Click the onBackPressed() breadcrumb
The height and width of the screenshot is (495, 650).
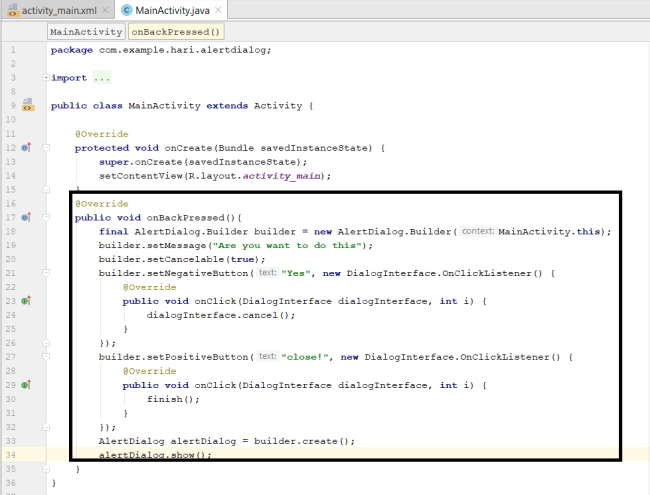176,32
